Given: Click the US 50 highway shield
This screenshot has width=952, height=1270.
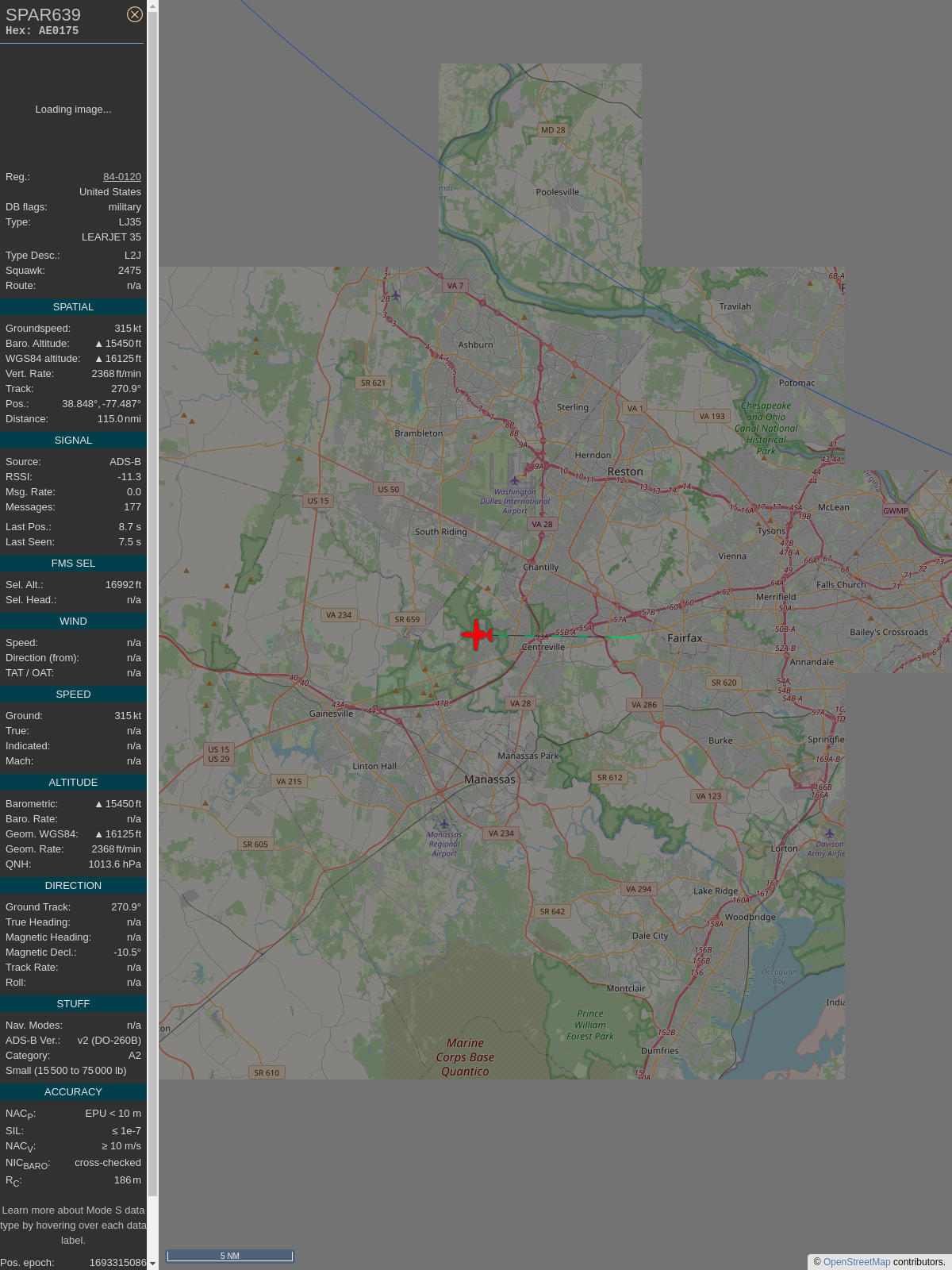Looking at the screenshot, I should (x=389, y=489).
